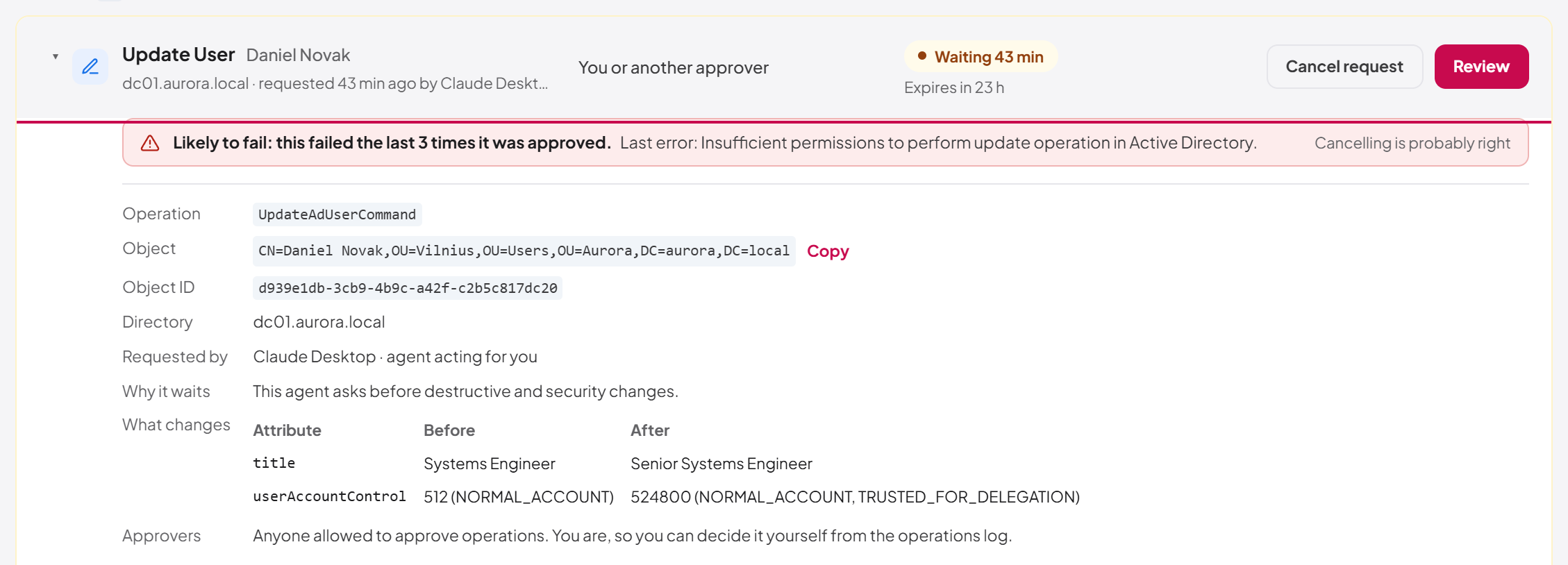Click the 512 (NORMAL_ACCOUNT) before value
This screenshot has height=565, width=1568.
(519, 497)
